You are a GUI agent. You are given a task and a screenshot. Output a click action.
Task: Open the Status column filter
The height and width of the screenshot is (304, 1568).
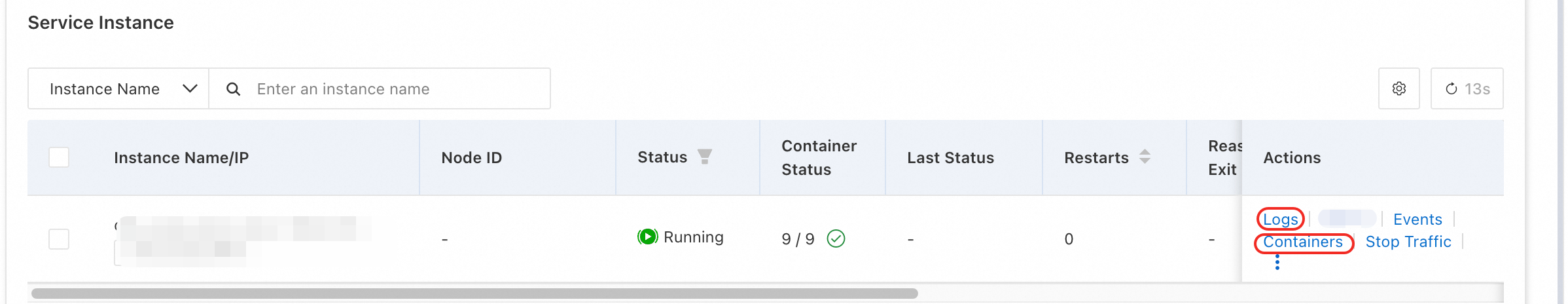[705, 157]
